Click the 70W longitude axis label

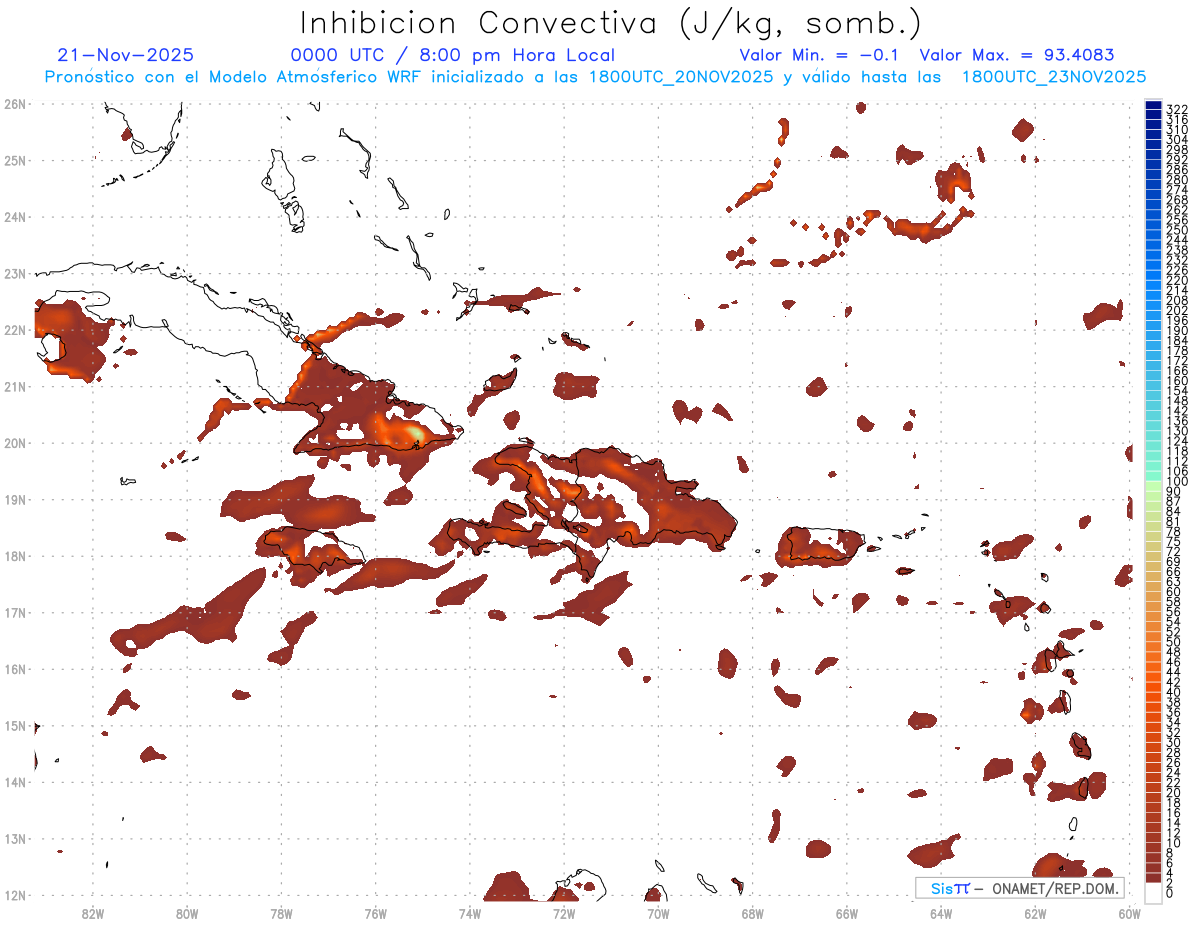click(x=658, y=912)
